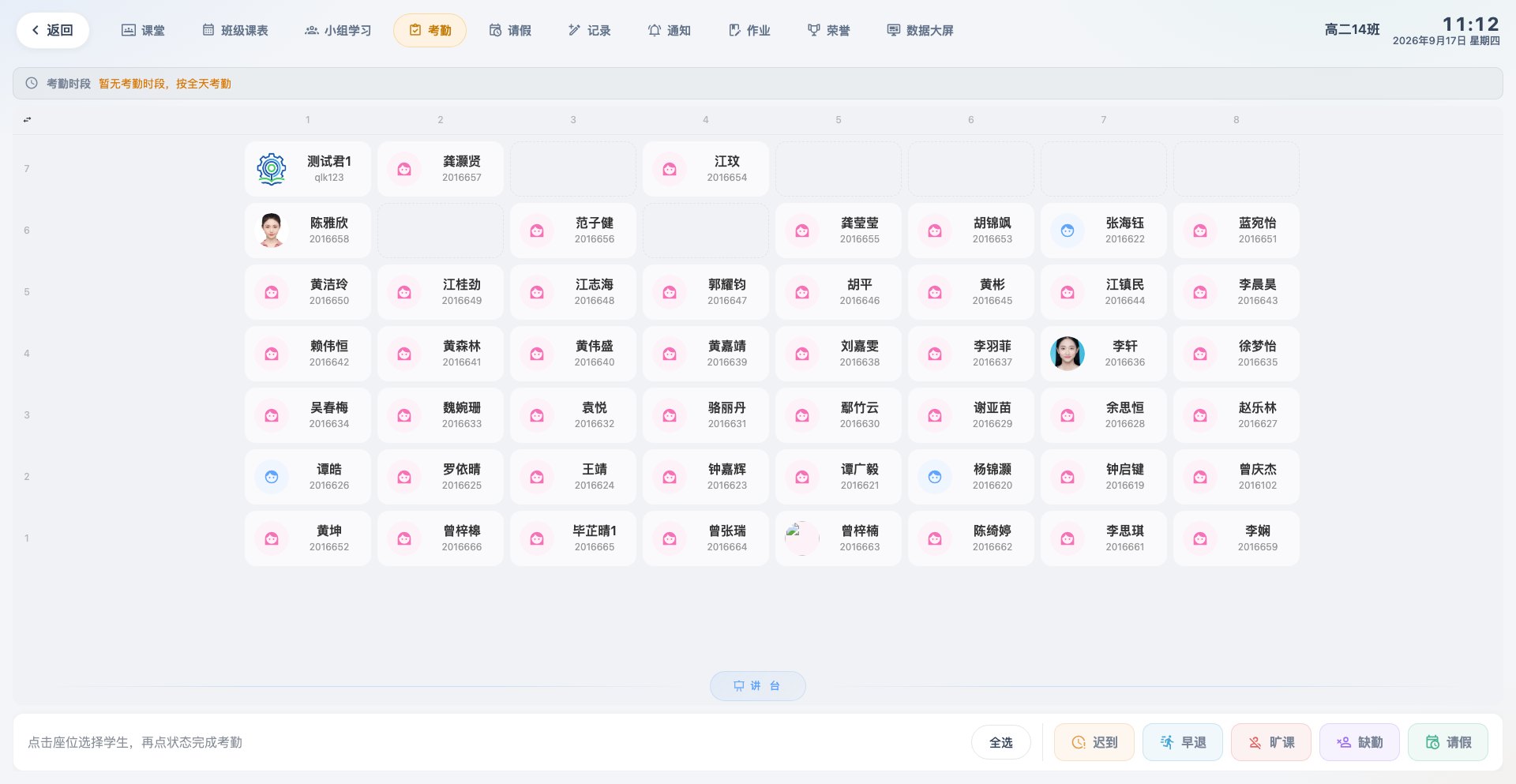The image size is (1516, 784).
Task: Click the pink avatar icon of 胡平
Action: (x=802, y=292)
